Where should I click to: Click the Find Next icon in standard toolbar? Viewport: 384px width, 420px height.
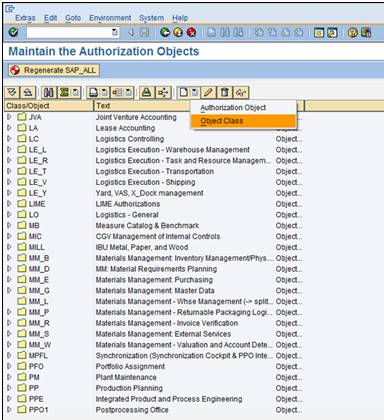click(238, 32)
